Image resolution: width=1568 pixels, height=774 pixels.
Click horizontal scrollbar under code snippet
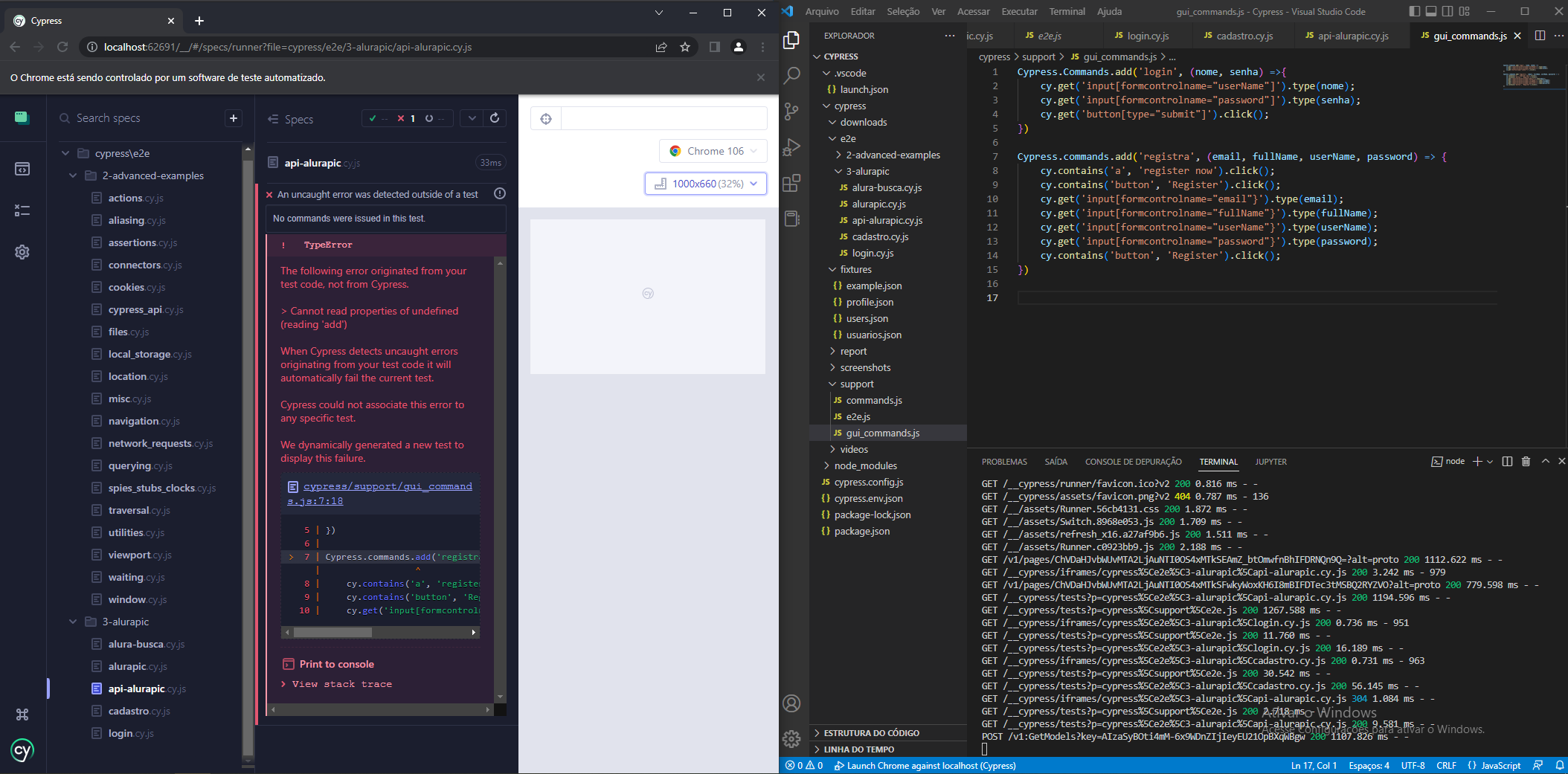pyautogui.click(x=333, y=633)
